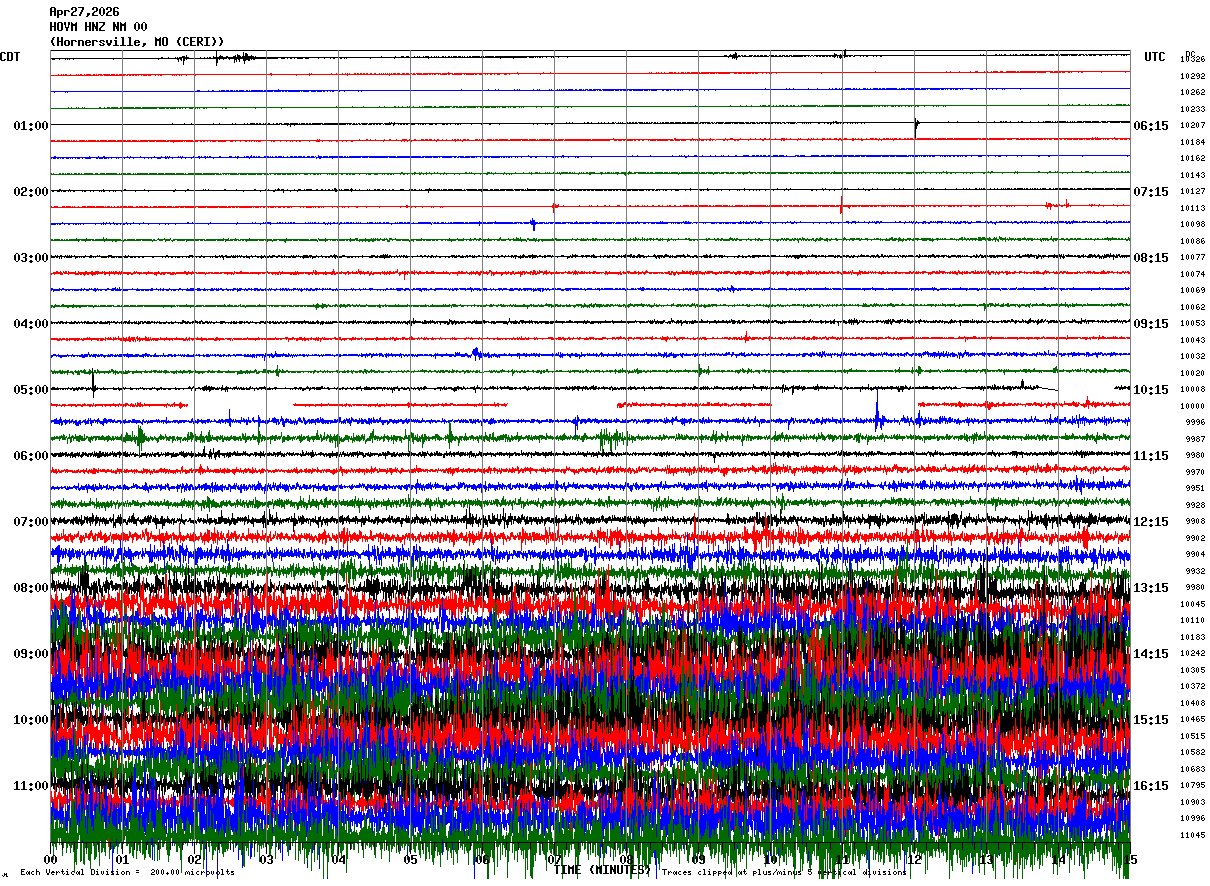
Task: Click the TIME (MINUTES) axis title
Action: coord(602,871)
